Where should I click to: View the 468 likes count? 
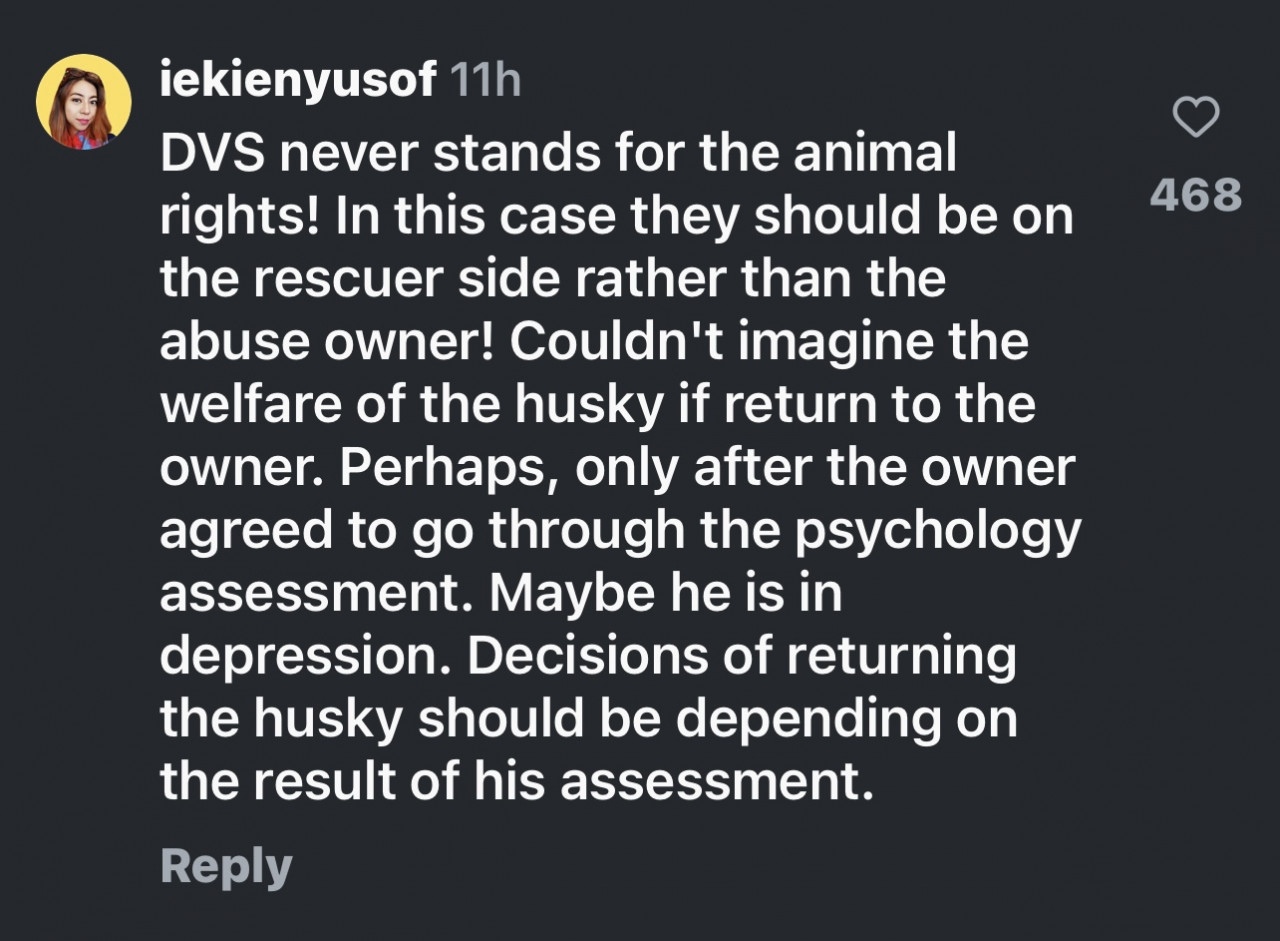1195,195
